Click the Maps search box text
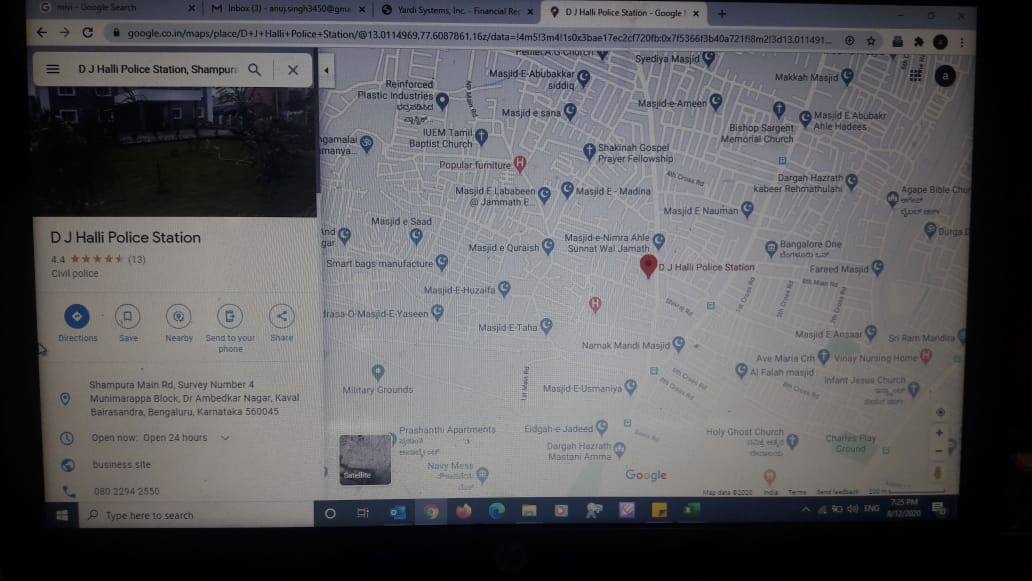This screenshot has width=1032, height=581. [157, 69]
